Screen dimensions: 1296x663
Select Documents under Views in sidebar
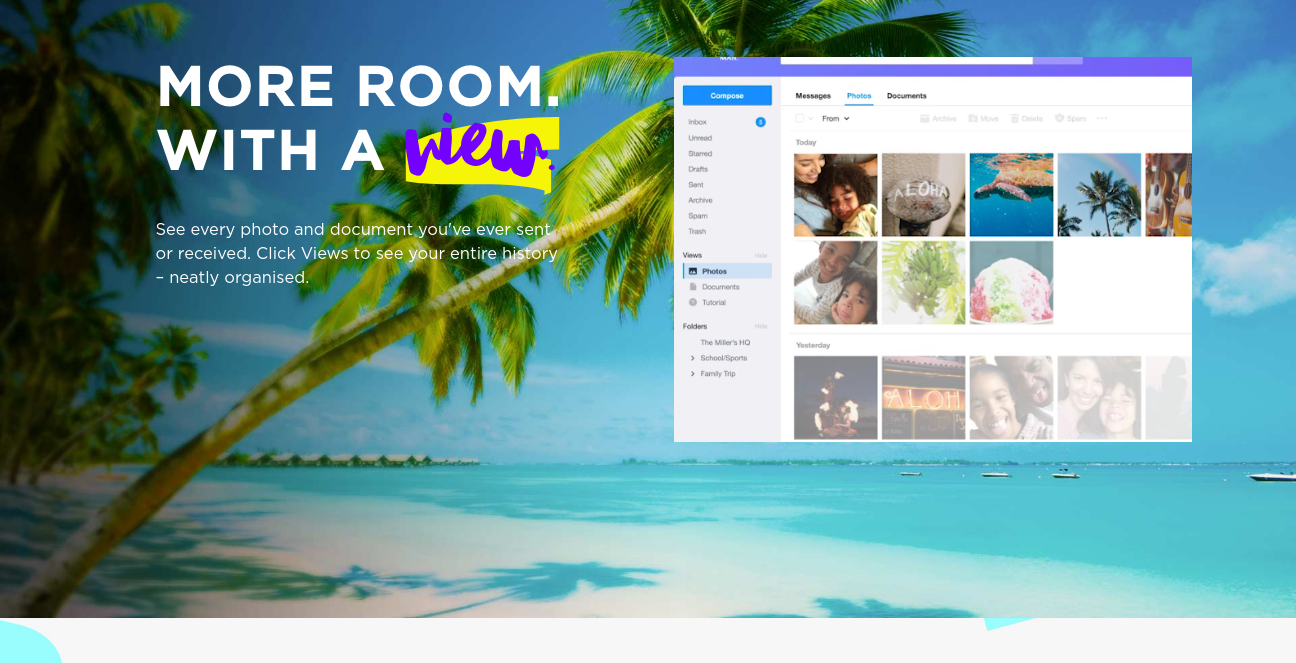click(721, 287)
